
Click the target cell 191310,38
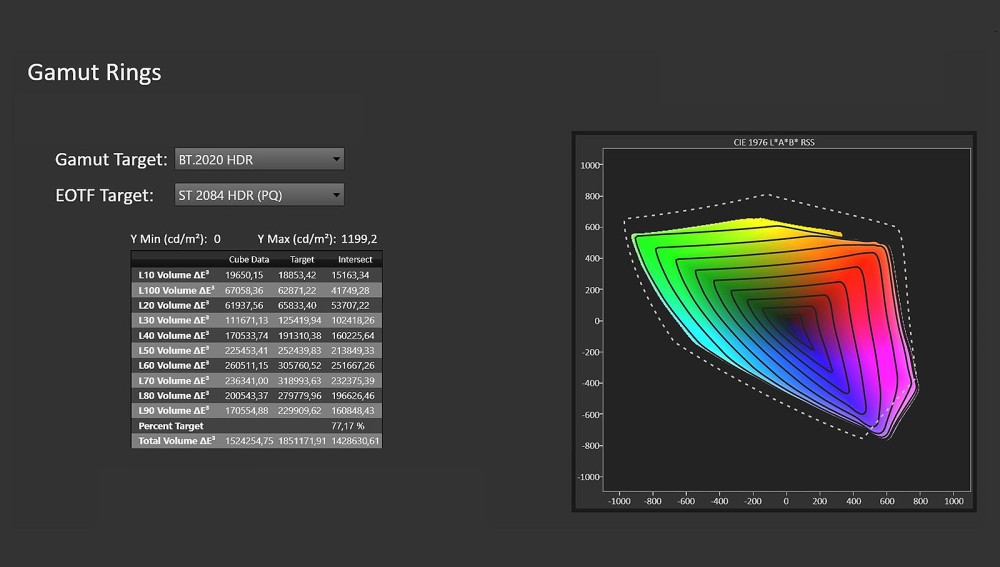click(x=300, y=335)
